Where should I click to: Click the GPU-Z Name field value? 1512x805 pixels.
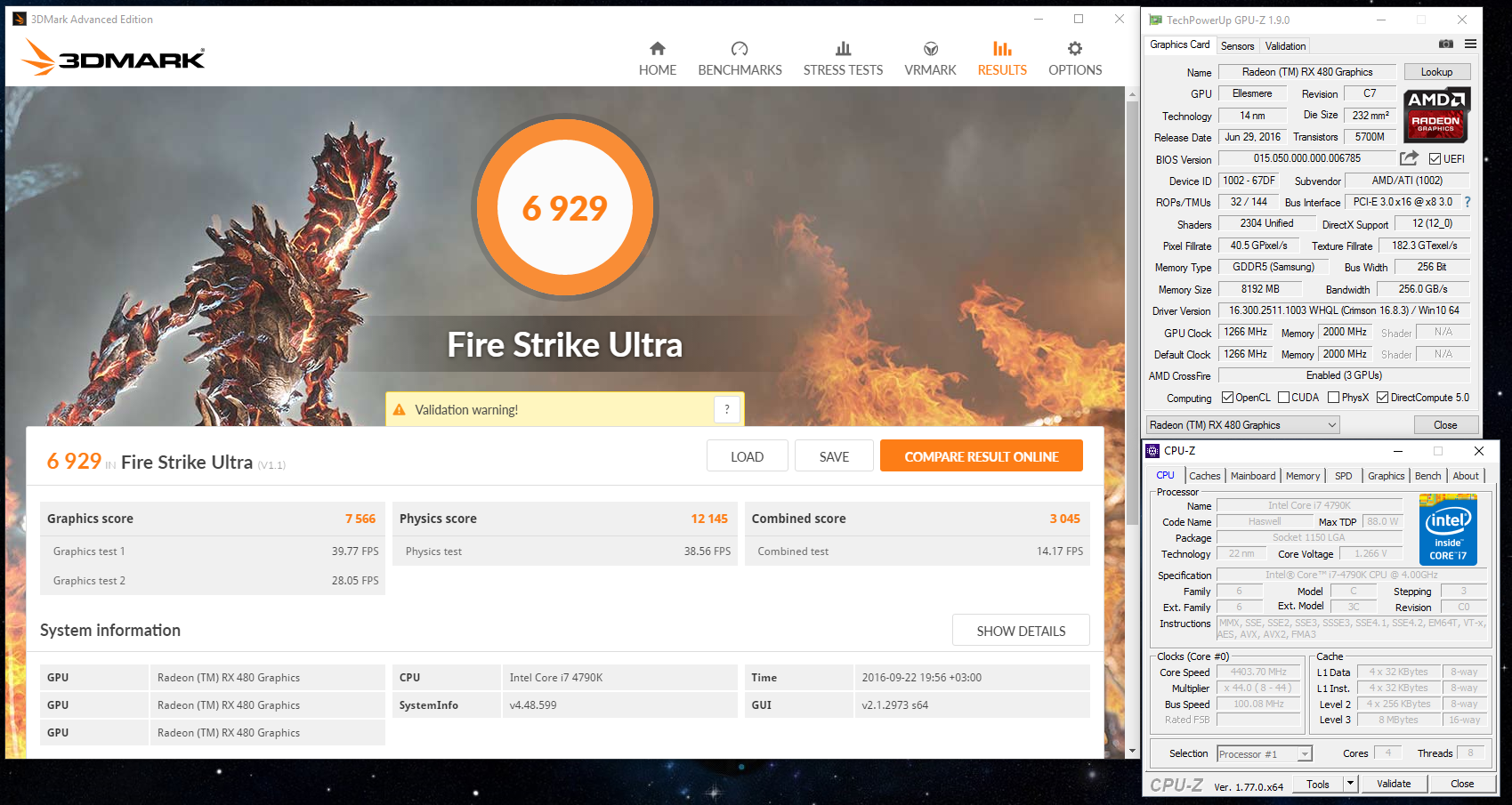click(1306, 72)
